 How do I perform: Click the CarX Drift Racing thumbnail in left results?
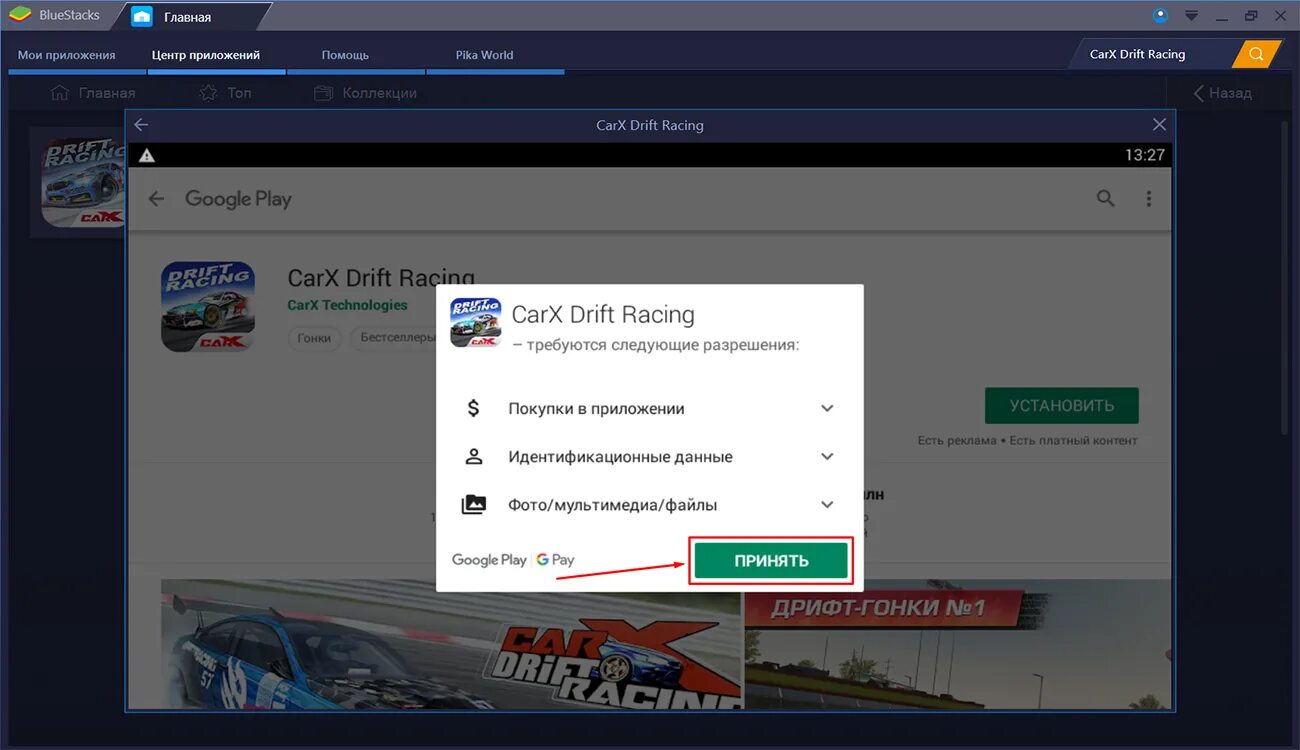84,182
